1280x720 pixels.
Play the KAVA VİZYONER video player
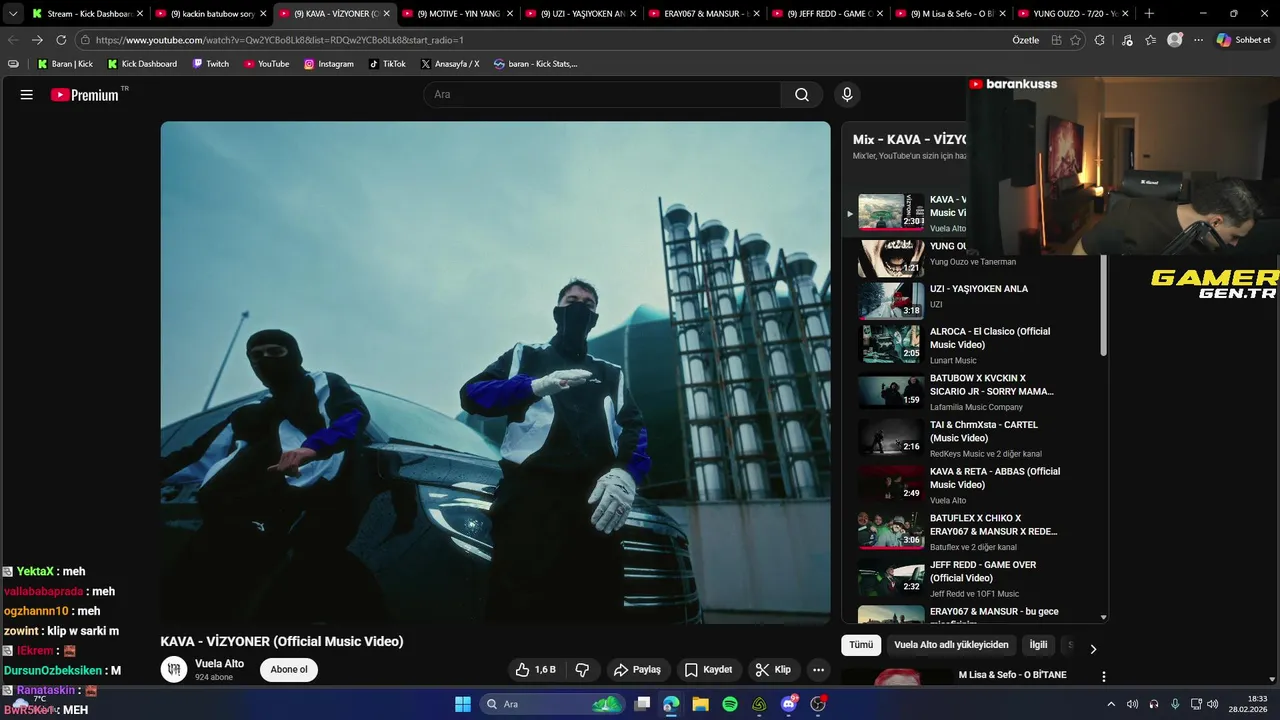tap(495, 372)
